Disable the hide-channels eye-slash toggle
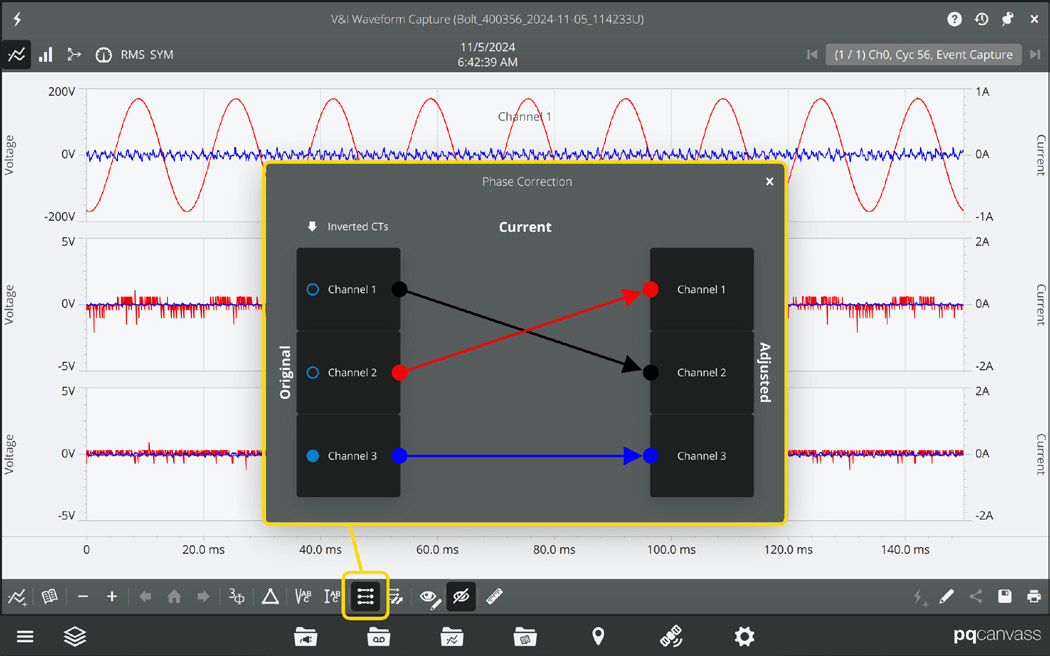Screen dimensions: 1050x656 coord(460,596)
